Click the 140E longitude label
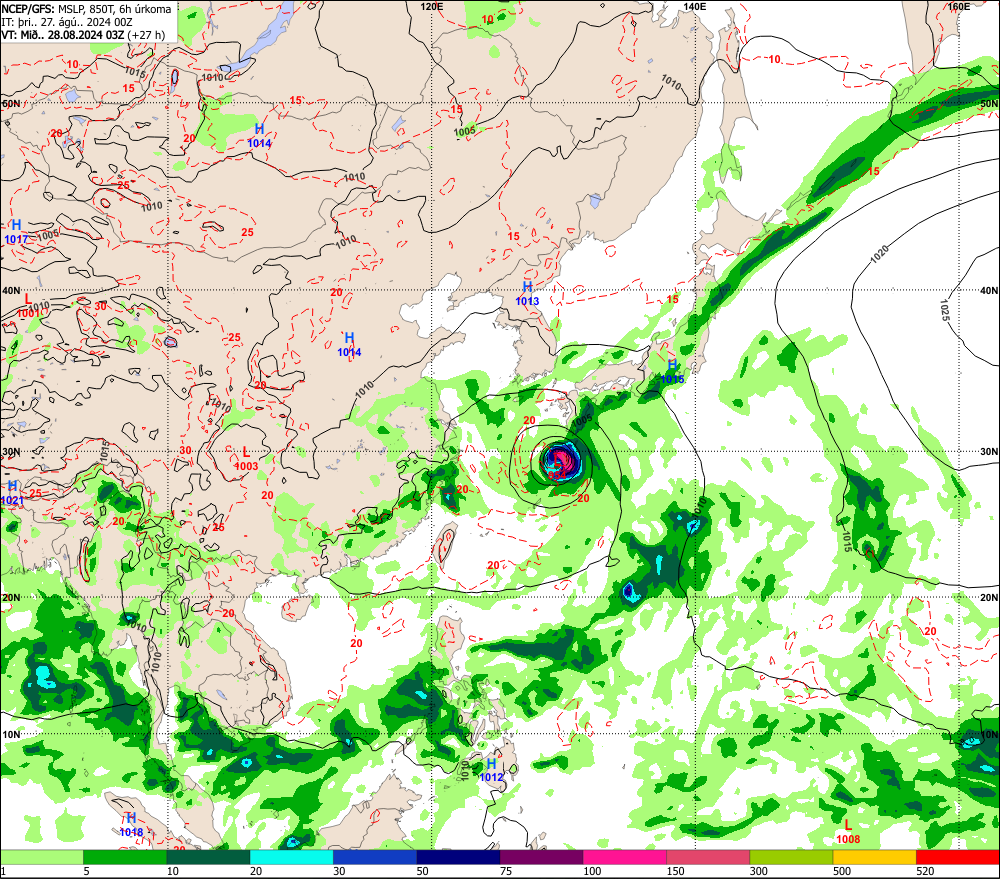This screenshot has height=879, width=1000. [695, 6]
